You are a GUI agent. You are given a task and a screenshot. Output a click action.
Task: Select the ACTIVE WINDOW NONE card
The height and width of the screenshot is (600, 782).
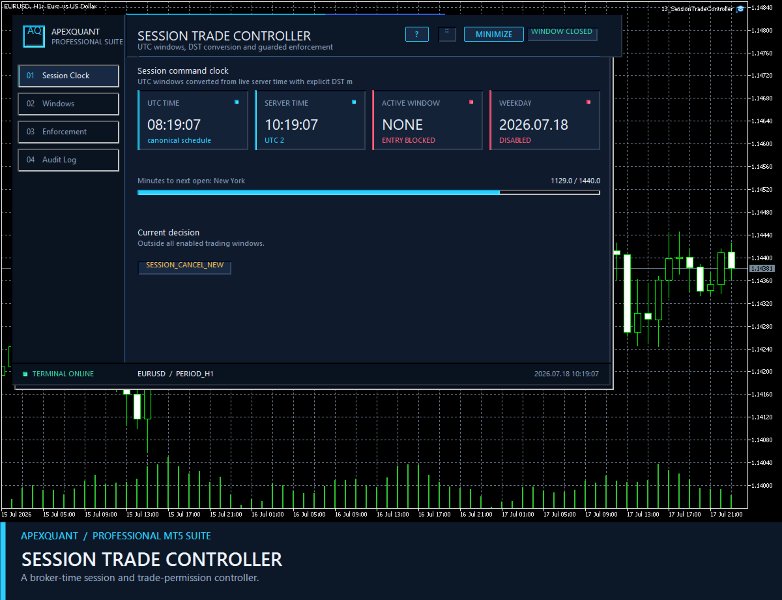click(427, 120)
